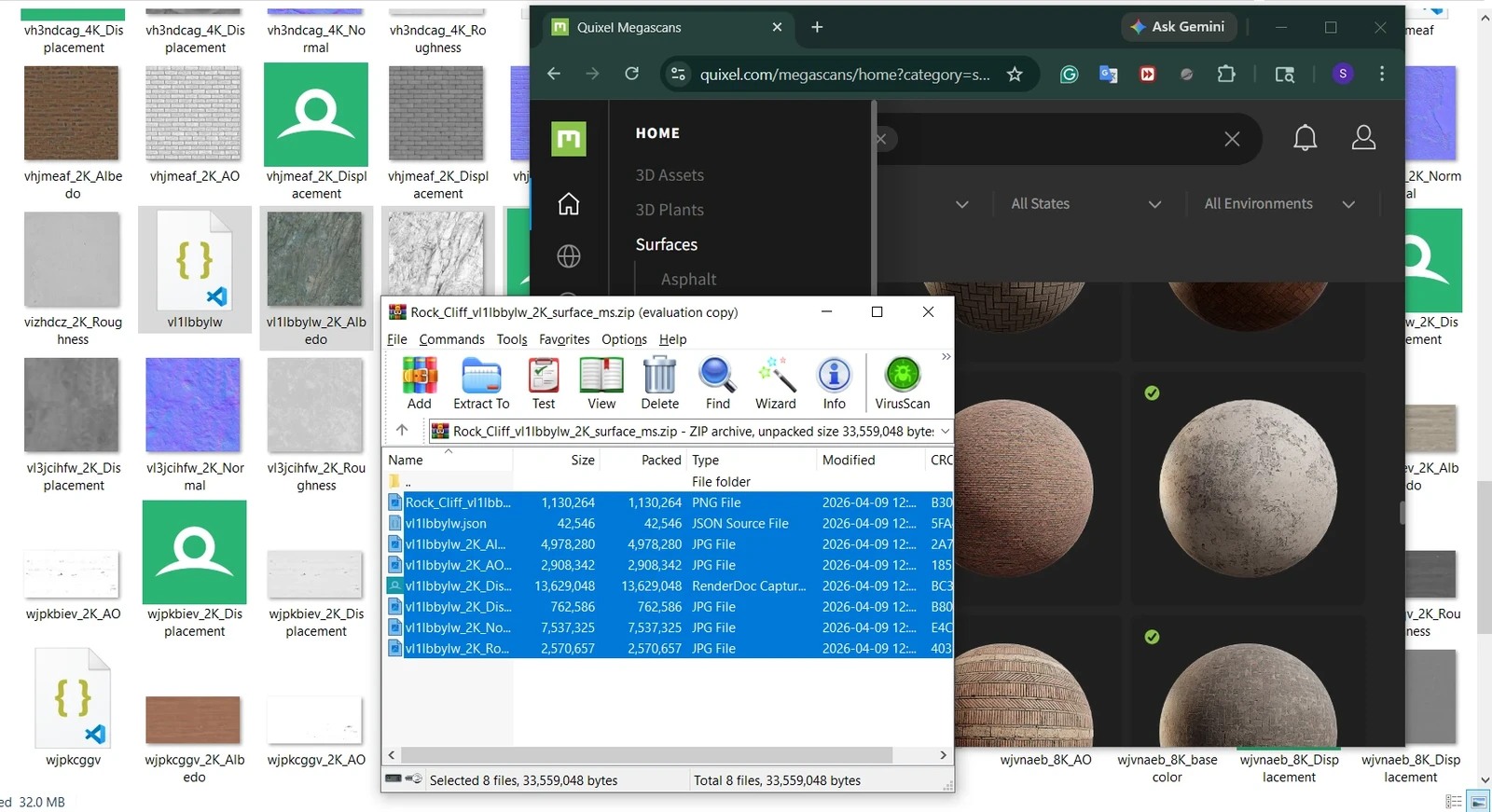Select Surfaces in the Quixel sidebar
The image size is (1492, 812).
pos(667,244)
